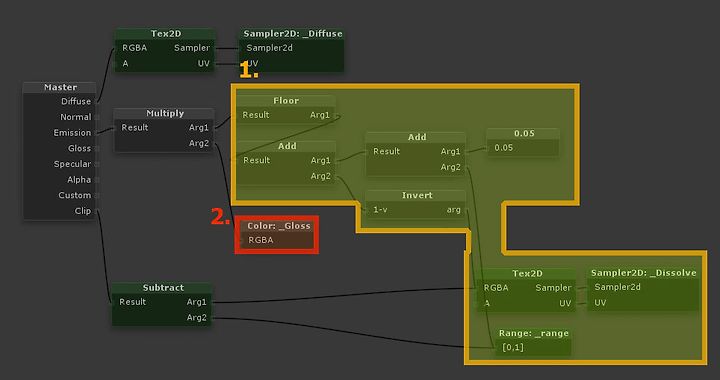Select the Sampler2D: _Diffuse node header

click(x=292, y=34)
